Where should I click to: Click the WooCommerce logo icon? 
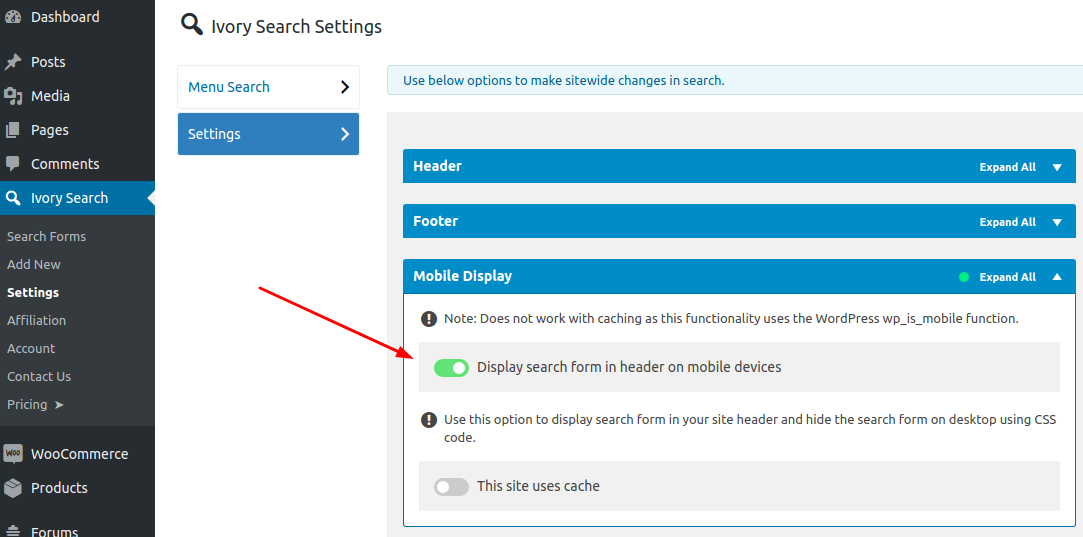coord(12,454)
